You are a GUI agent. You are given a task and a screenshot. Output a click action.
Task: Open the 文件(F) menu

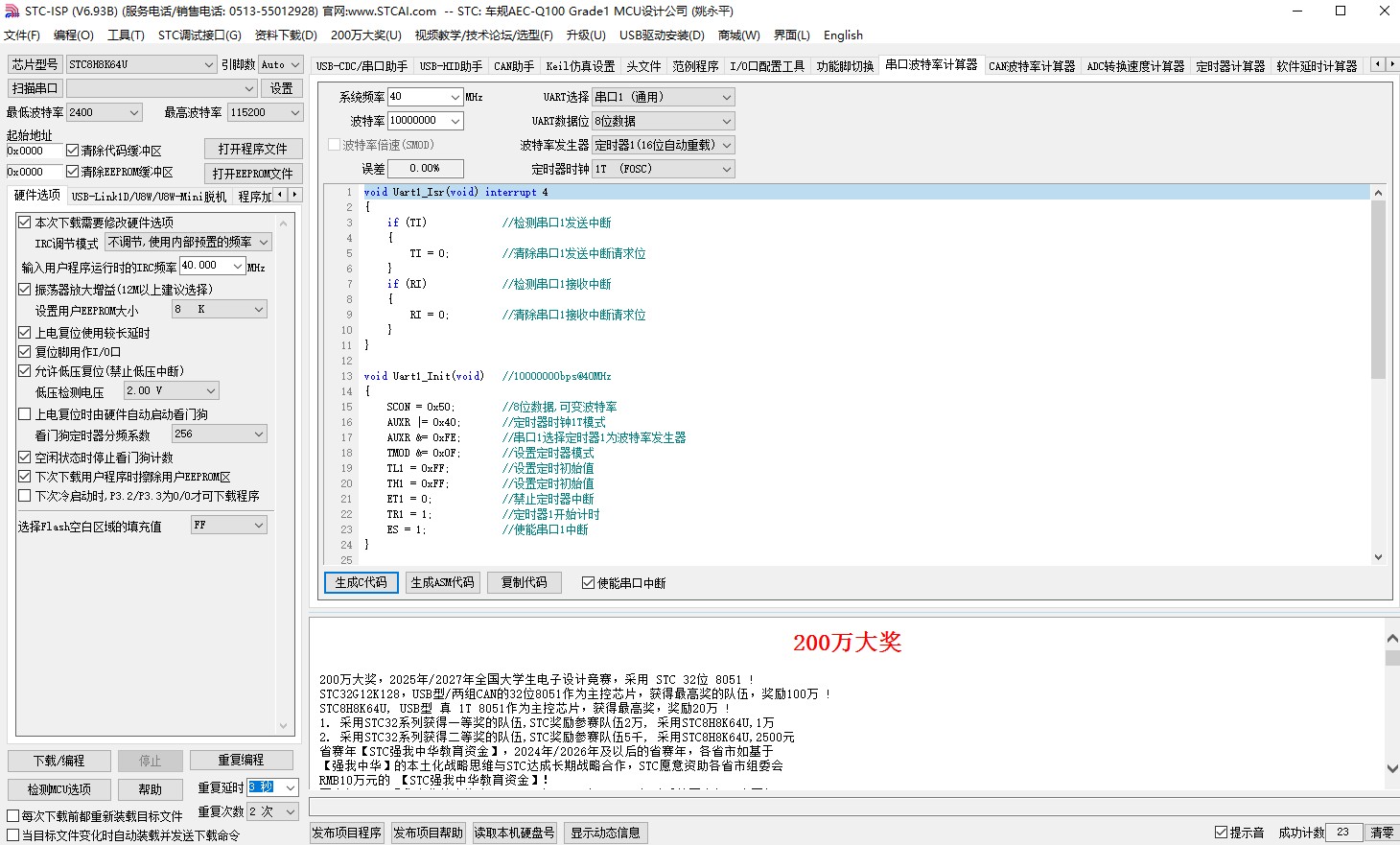pos(22,35)
